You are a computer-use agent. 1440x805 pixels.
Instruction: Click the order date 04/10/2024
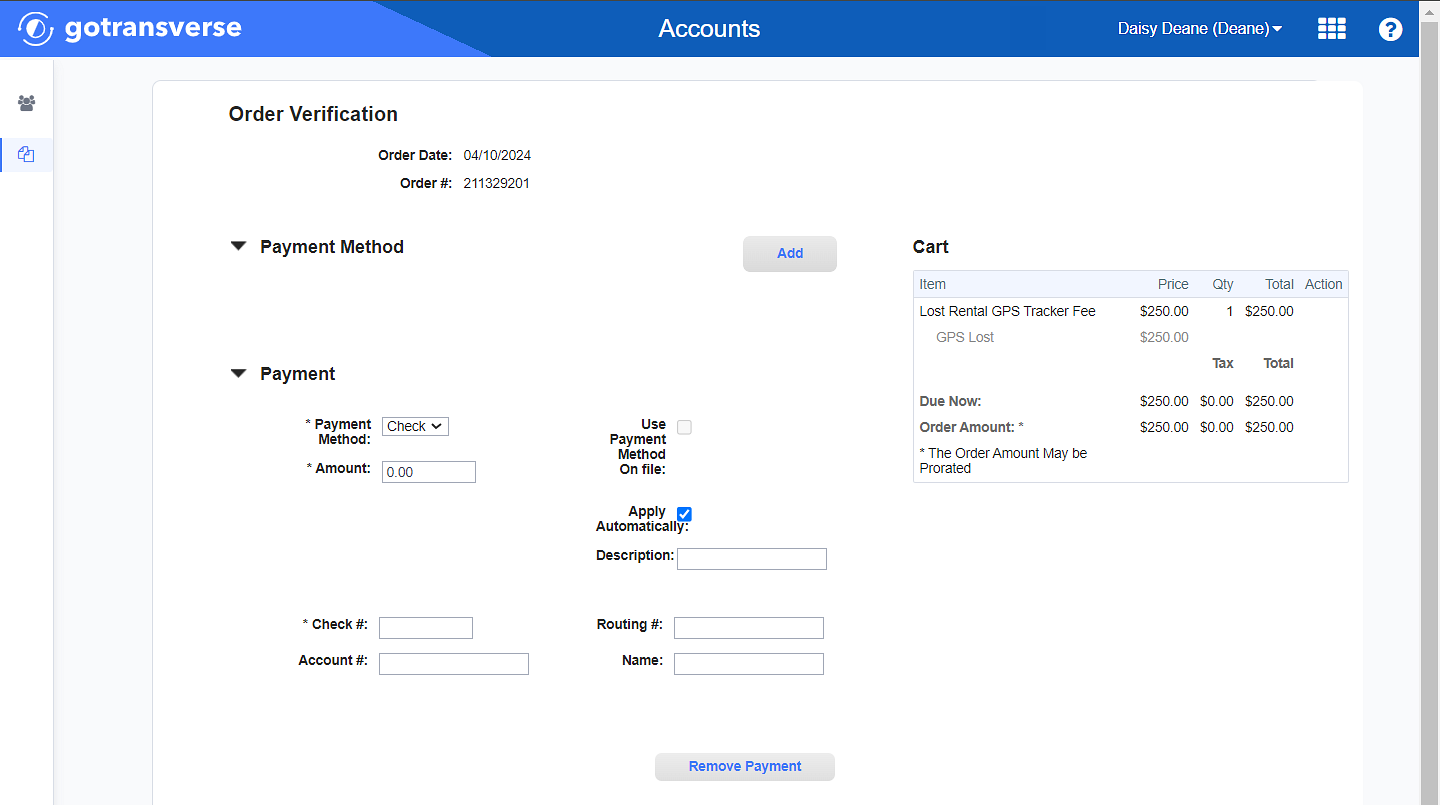[497, 155]
